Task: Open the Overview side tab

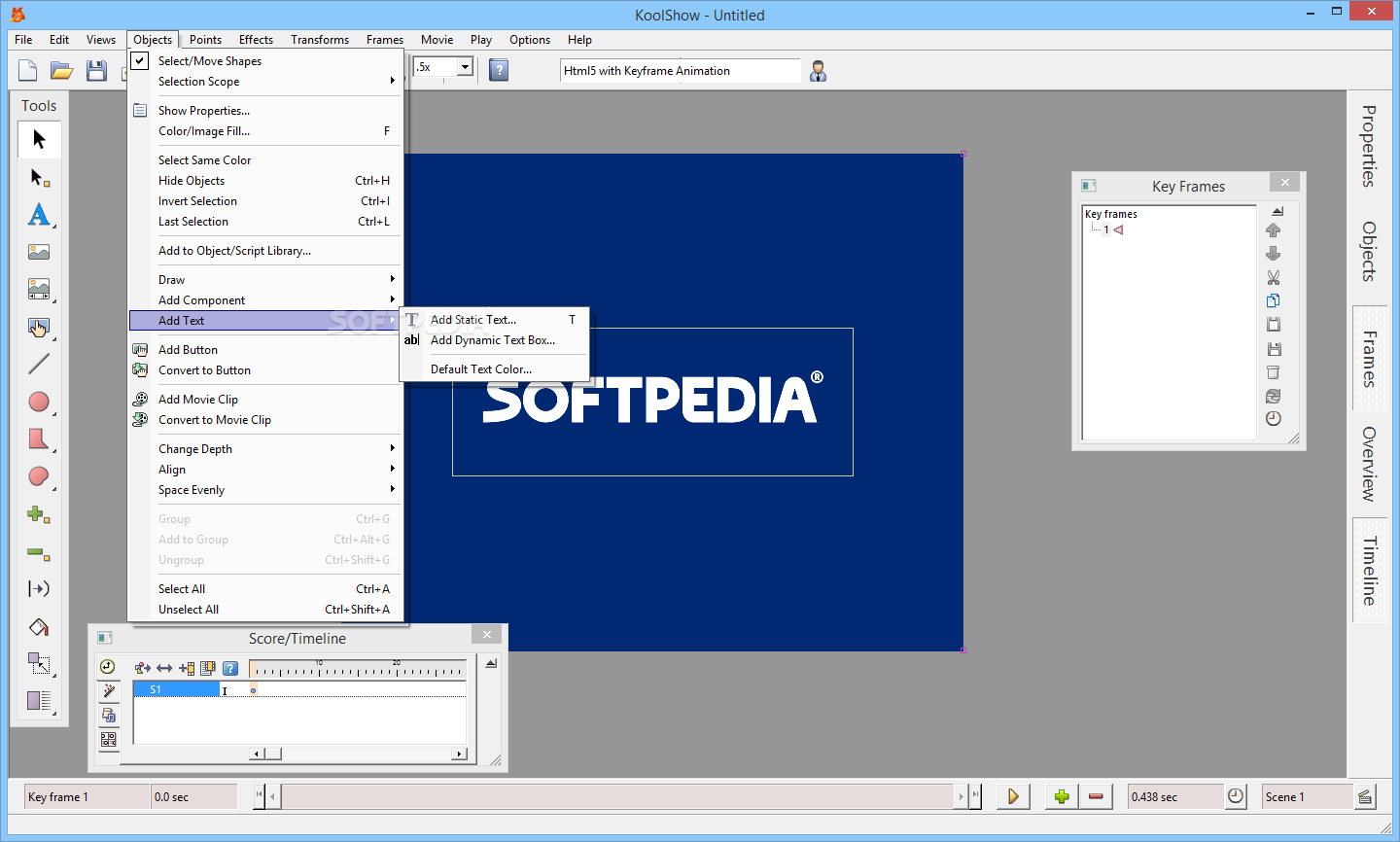Action: [1369, 464]
